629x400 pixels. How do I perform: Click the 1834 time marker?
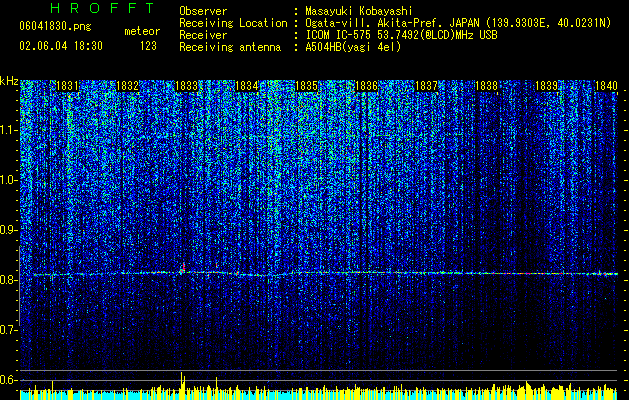pos(247,86)
